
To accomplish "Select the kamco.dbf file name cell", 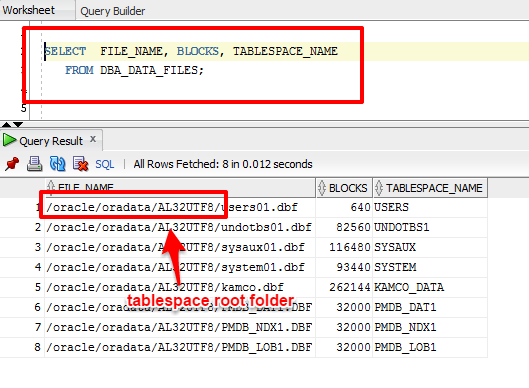I will pyautogui.click(x=180, y=287).
